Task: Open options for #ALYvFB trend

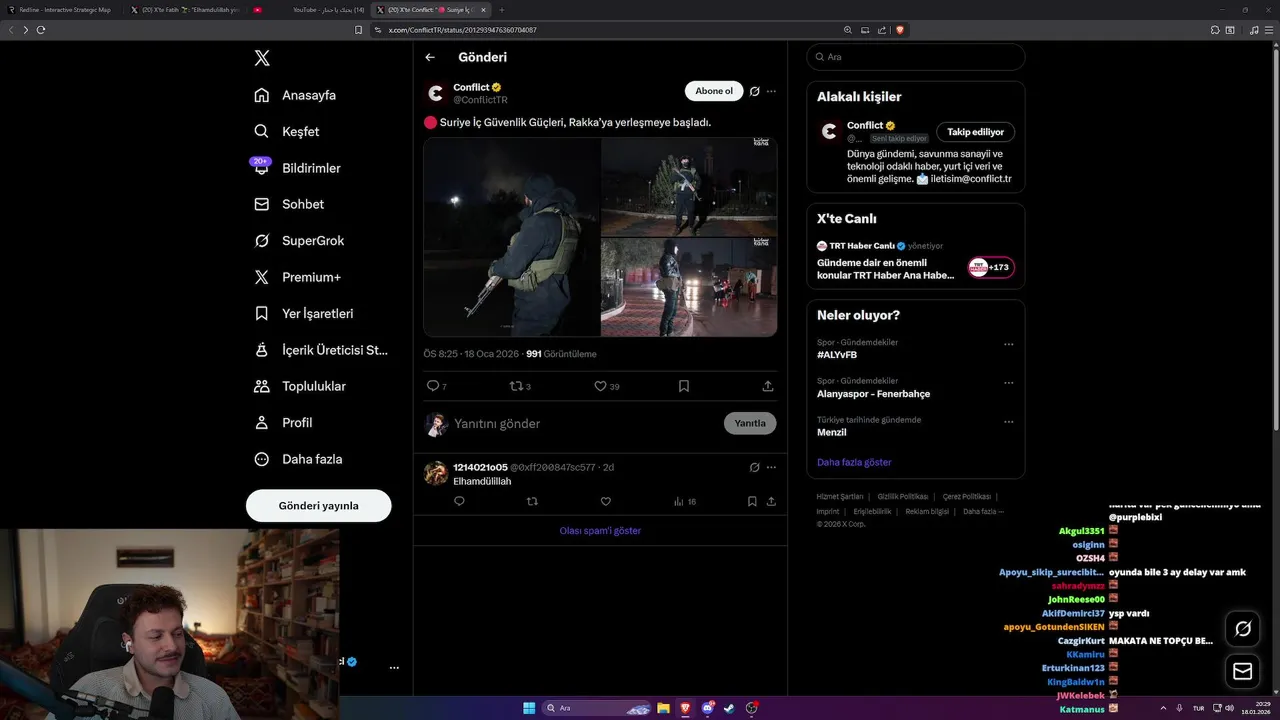Action: [1008, 344]
